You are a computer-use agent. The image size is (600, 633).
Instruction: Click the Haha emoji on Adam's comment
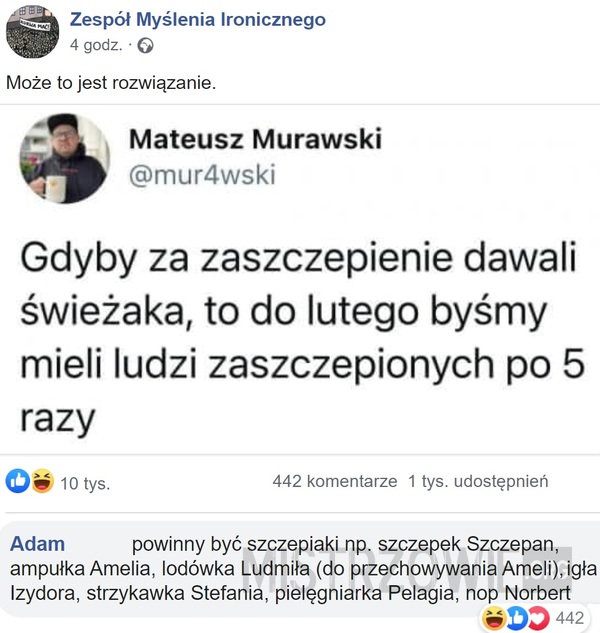495,618
